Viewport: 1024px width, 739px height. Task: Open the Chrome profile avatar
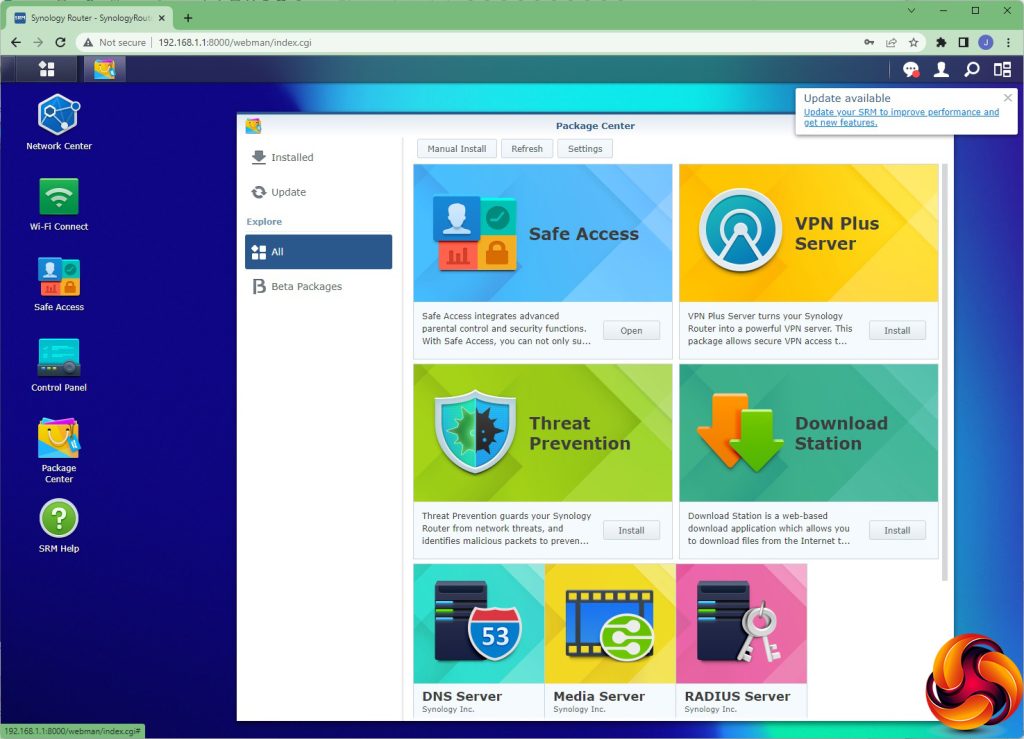coord(985,42)
